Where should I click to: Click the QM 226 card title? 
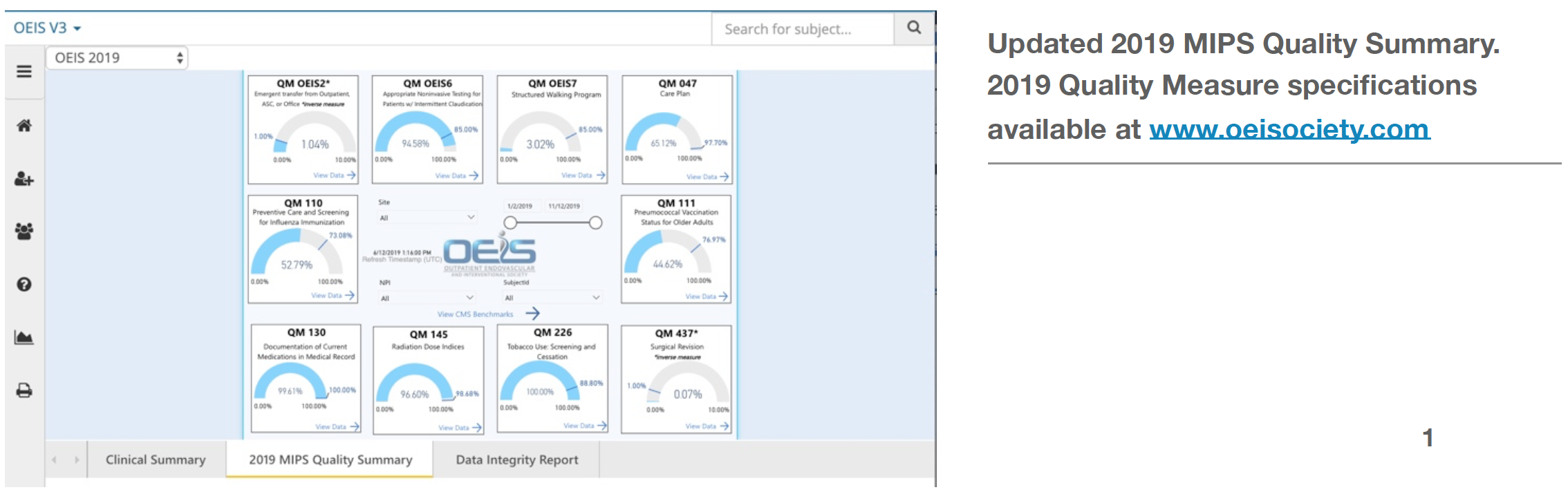point(553,332)
